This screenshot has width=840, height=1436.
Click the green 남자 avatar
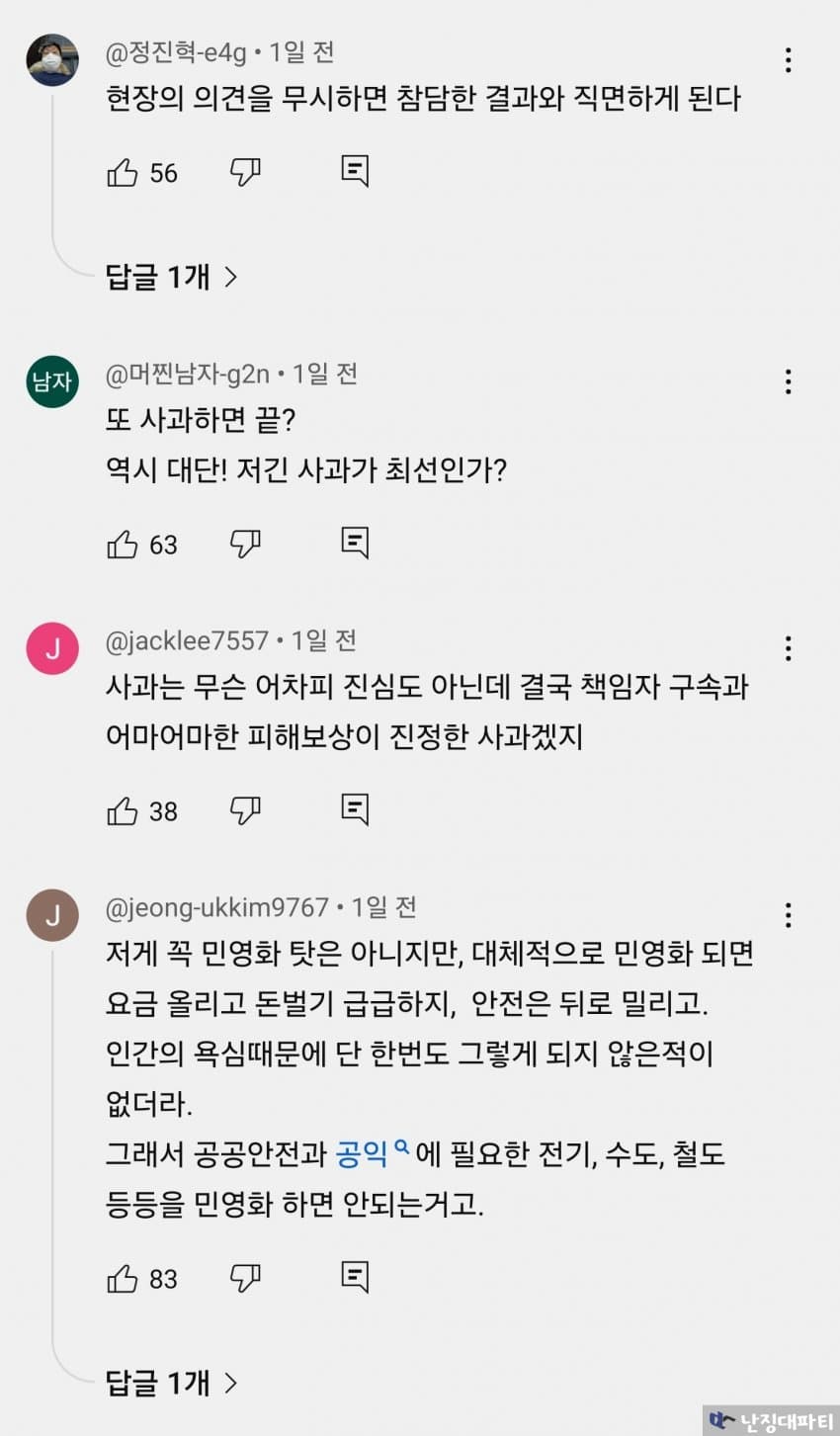pos(52,381)
